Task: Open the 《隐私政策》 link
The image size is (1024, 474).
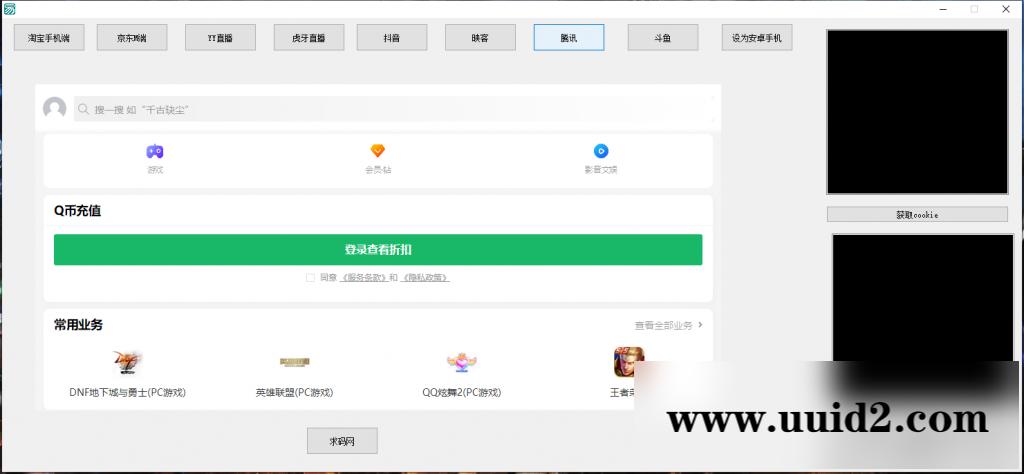Action: tap(425, 277)
